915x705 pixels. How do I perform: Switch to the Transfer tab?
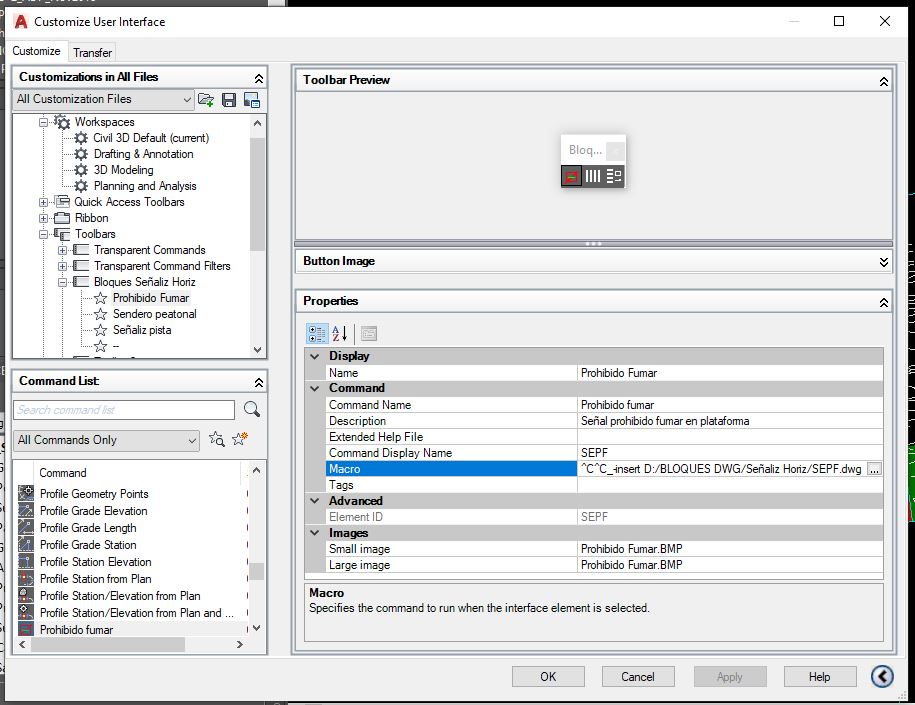click(x=92, y=53)
